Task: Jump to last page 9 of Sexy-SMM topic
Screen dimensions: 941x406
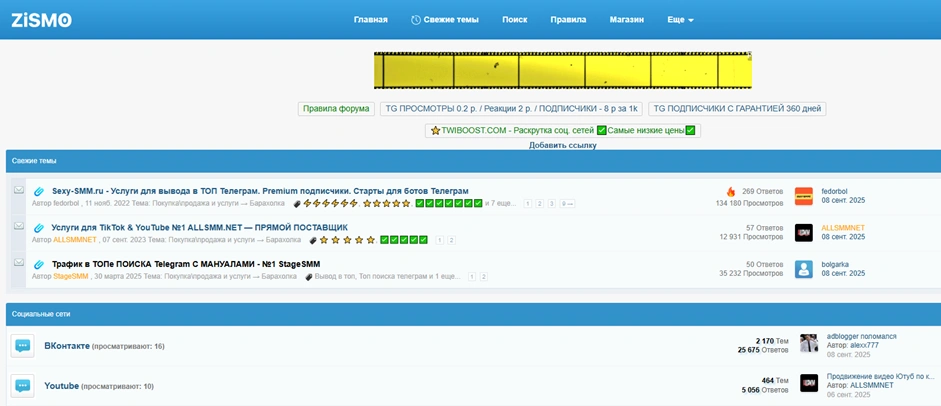Action: [x=567, y=203]
